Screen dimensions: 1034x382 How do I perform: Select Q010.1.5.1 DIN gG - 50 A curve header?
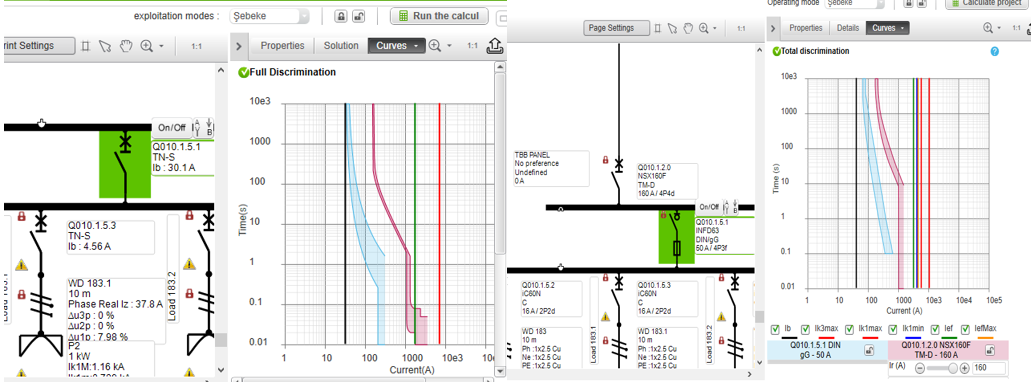[828, 349]
